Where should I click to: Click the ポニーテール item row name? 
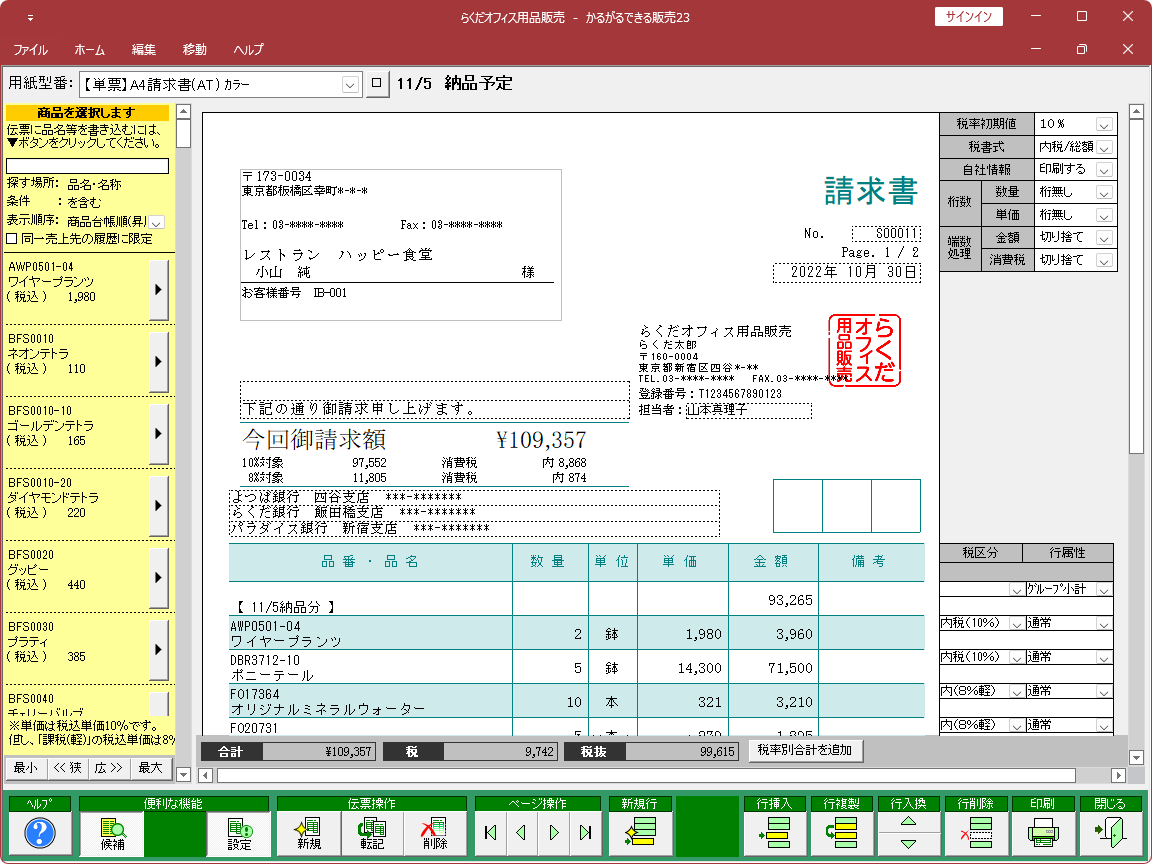coord(273,675)
